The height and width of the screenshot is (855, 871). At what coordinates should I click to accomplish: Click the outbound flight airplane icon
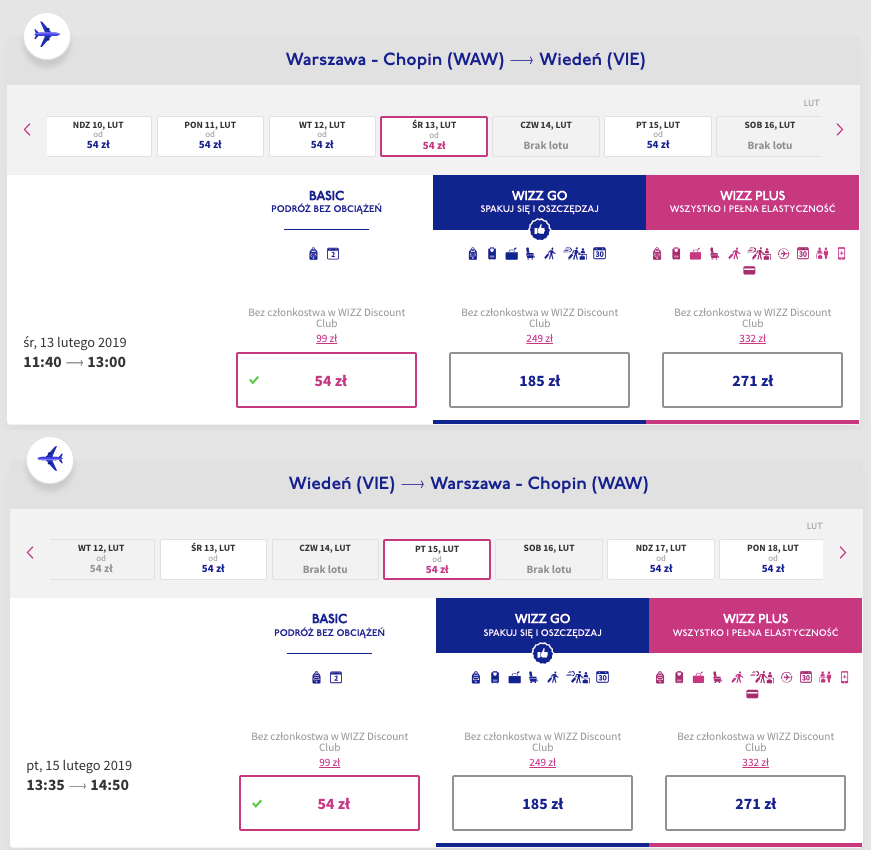tap(47, 35)
